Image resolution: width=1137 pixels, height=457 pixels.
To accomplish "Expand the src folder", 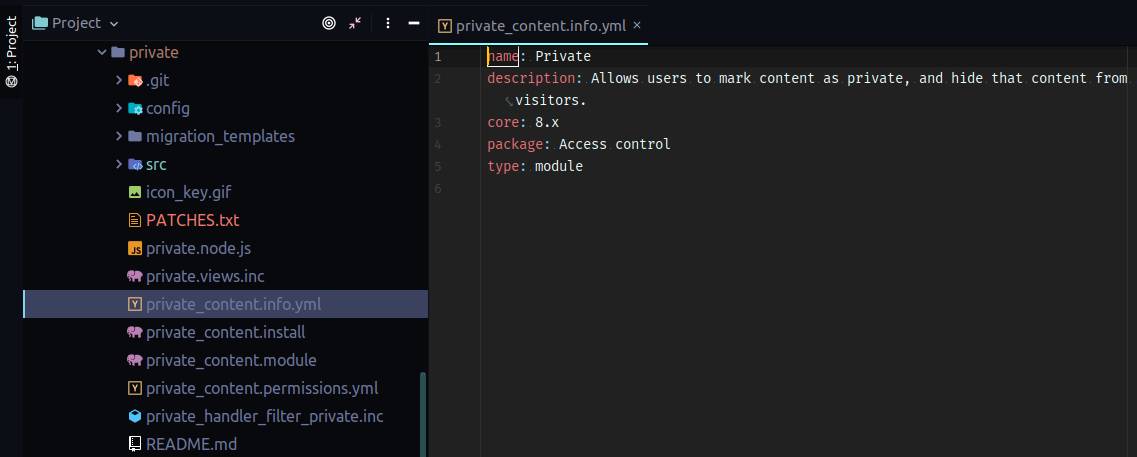I will tap(119, 164).
